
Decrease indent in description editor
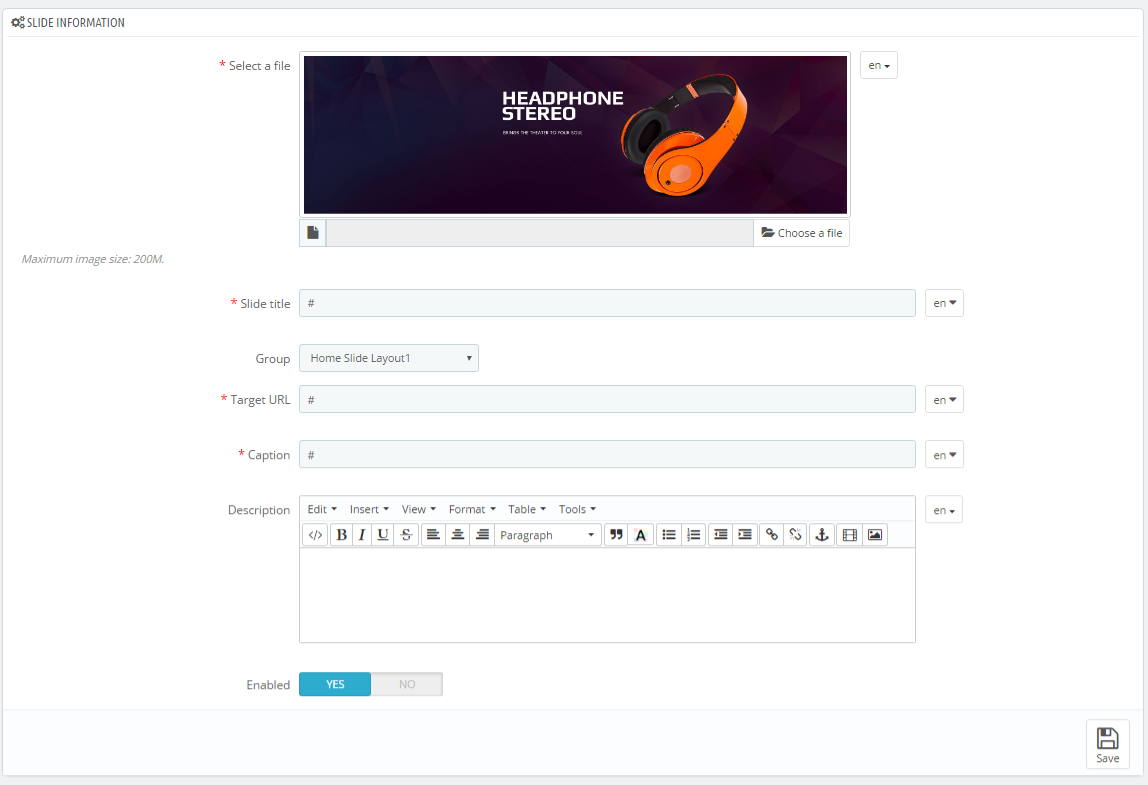click(x=720, y=535)
